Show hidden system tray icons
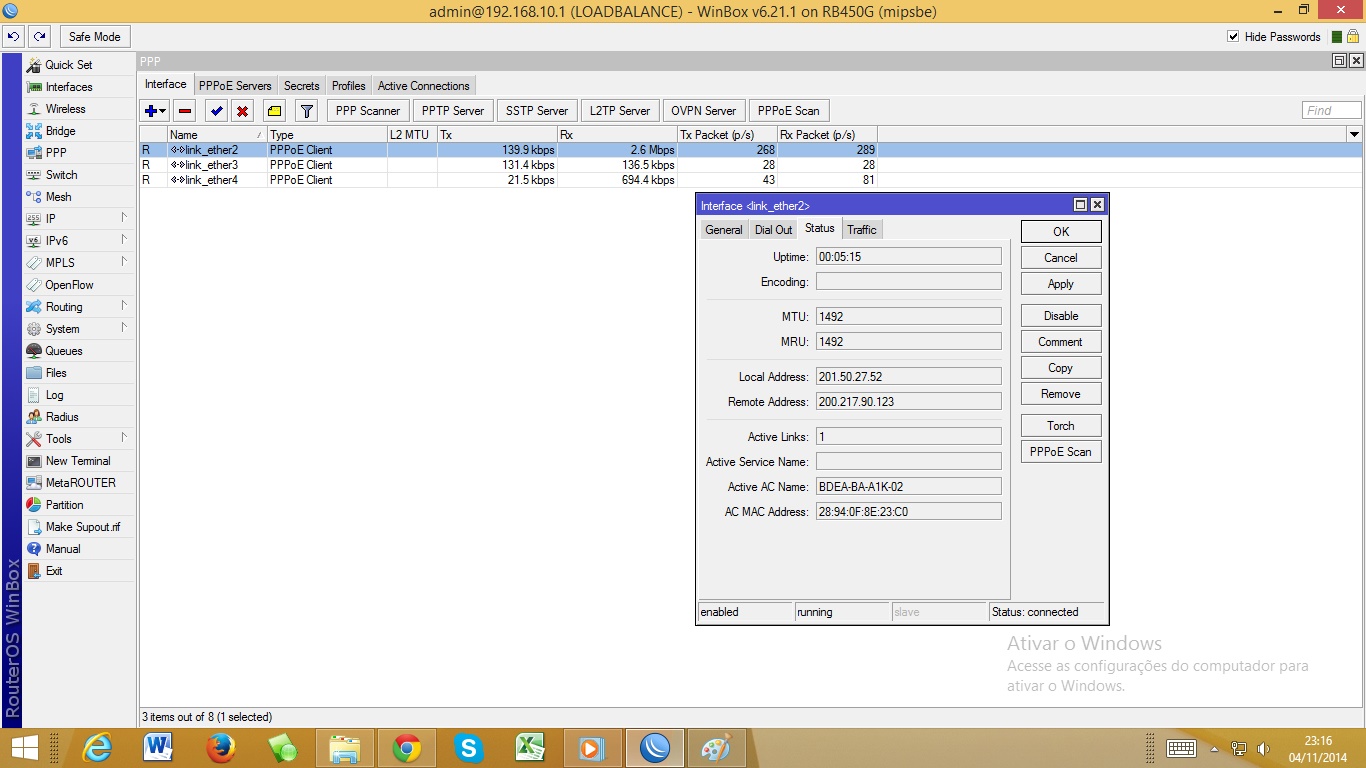1366x768 pixels. 1215,749
